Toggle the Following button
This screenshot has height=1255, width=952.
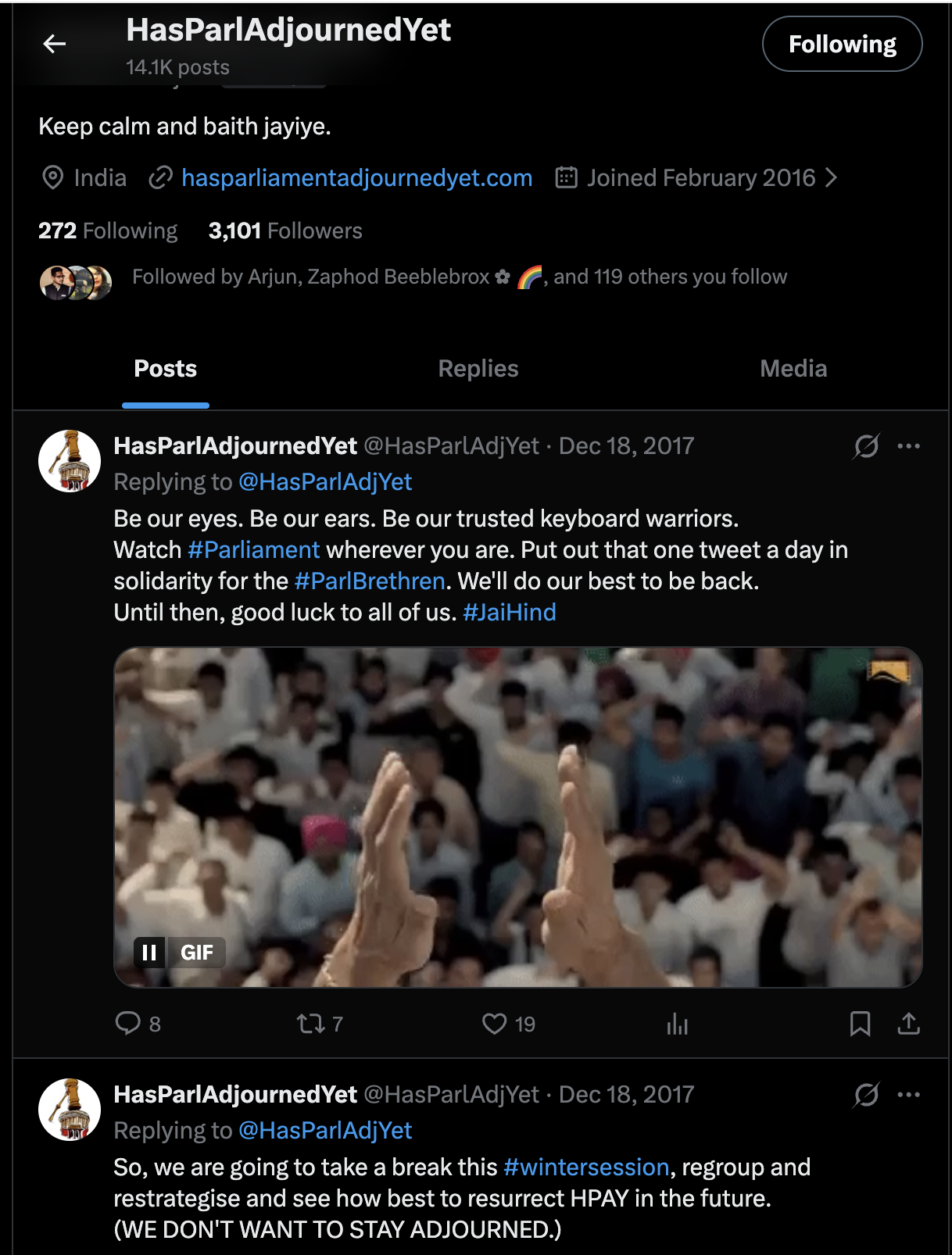tap(842, 45)
